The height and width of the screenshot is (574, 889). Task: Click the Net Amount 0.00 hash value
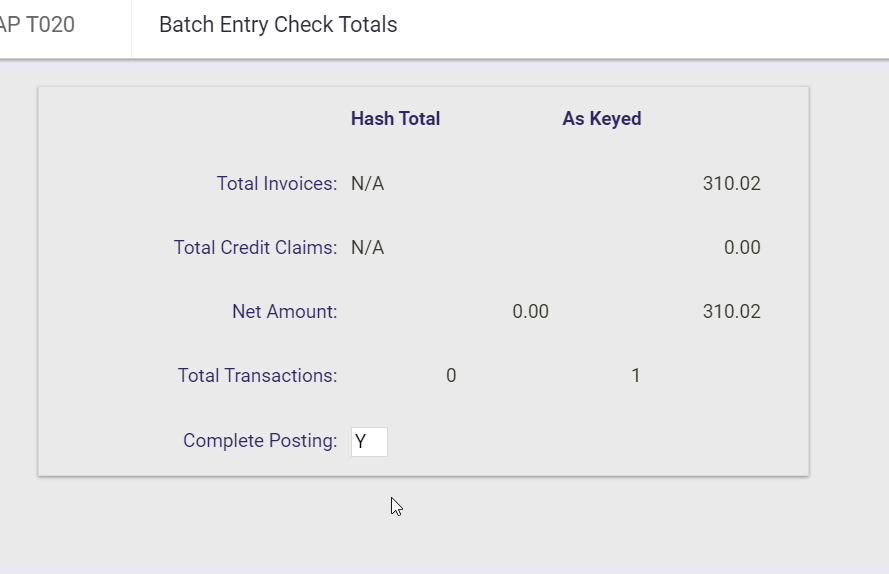530,312
